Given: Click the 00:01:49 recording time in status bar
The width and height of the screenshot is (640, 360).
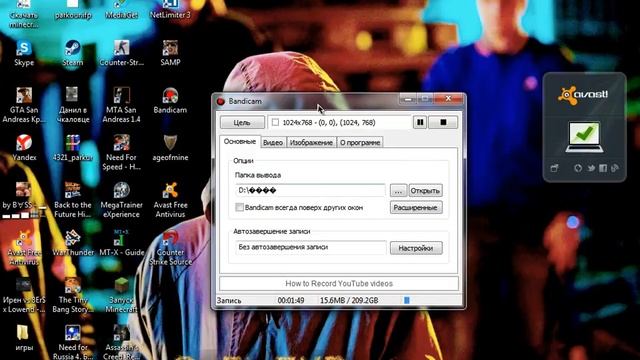Looking at the screenshot, I should (x=291, y=300).
